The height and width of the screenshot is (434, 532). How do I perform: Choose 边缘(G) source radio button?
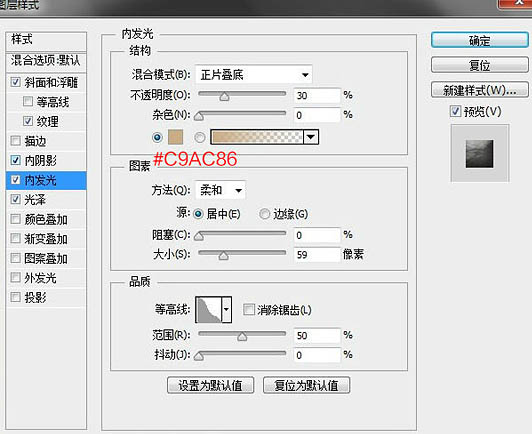coord(264,214)
